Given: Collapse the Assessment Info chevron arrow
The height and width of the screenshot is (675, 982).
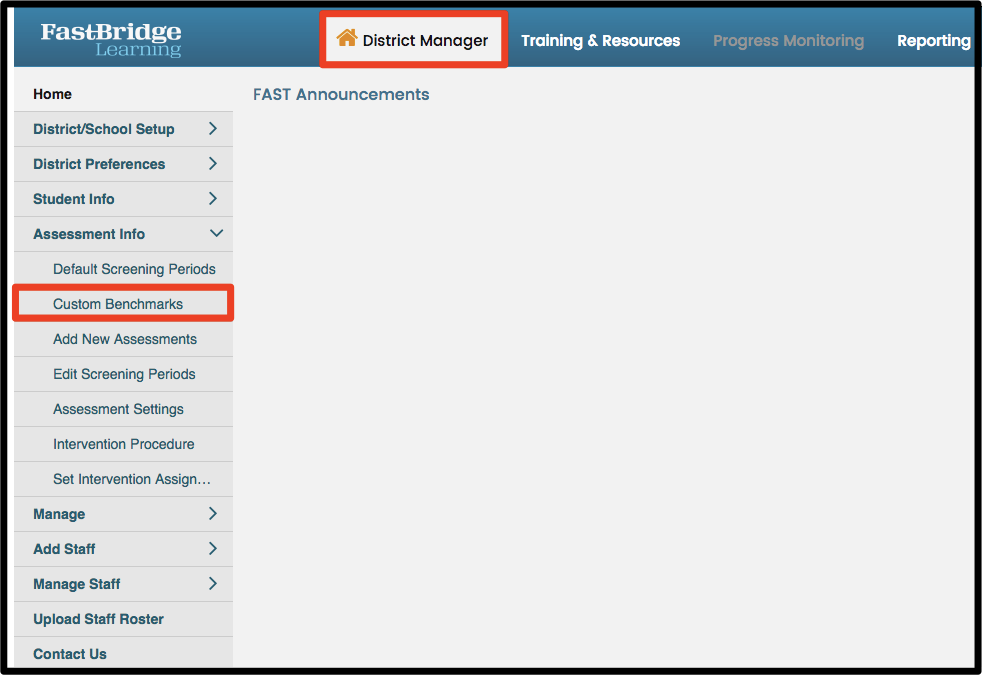Looking at the screenshot, I should point(216,233).
